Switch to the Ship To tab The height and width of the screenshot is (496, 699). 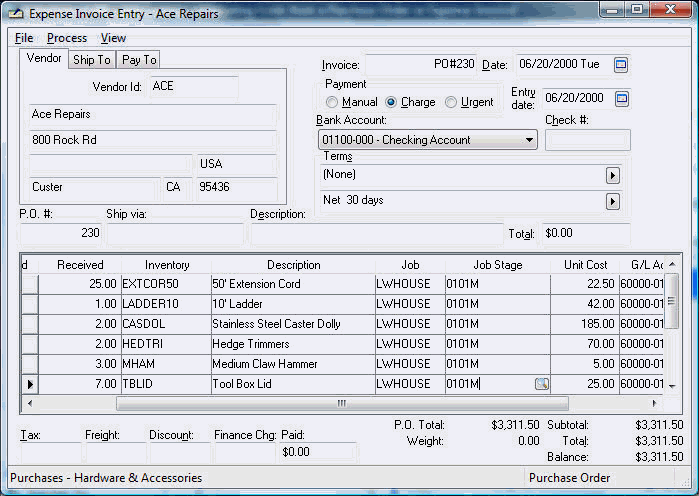click(92, 60)
